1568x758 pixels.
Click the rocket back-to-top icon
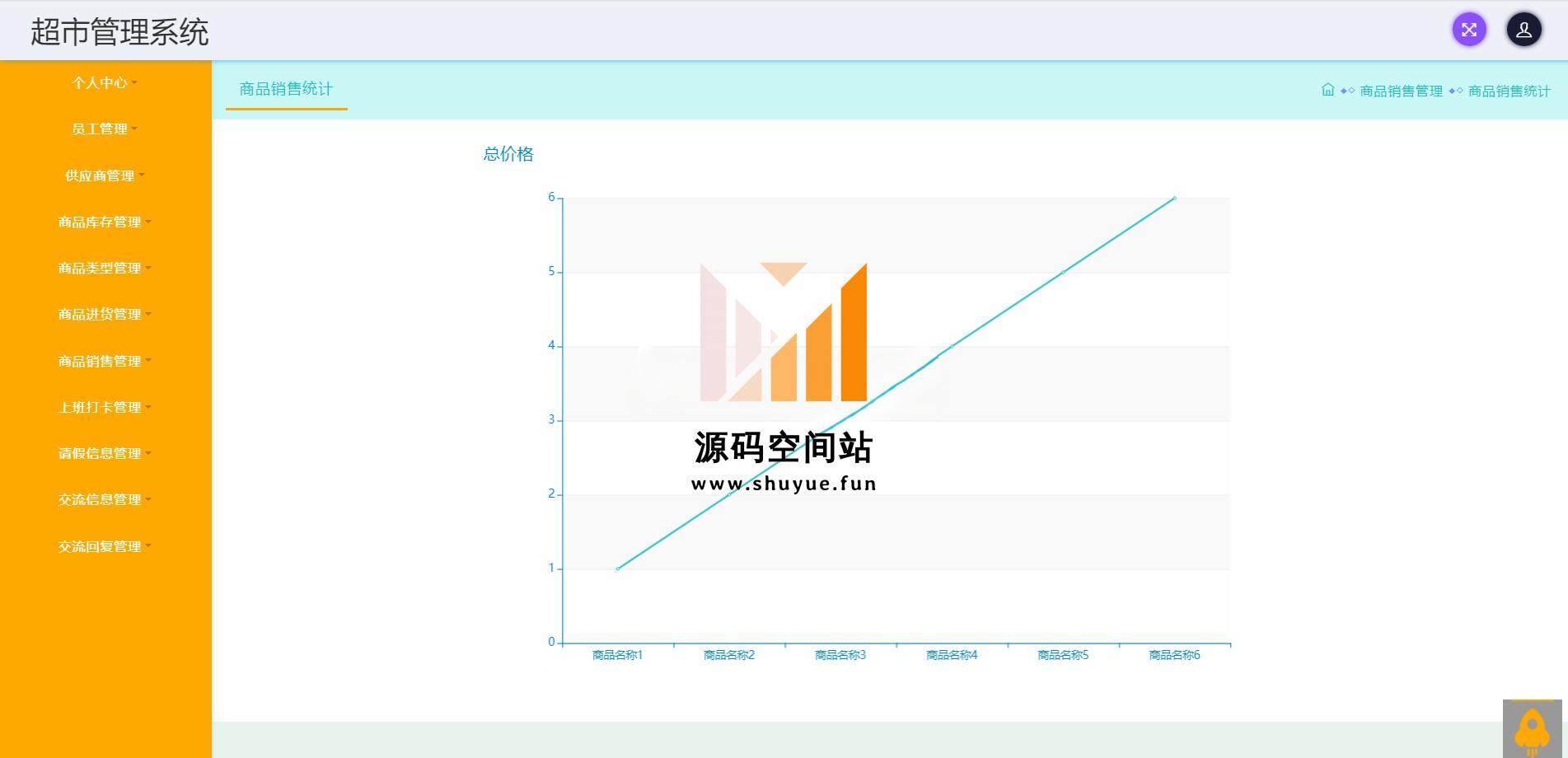click(x=1532, y=728)
